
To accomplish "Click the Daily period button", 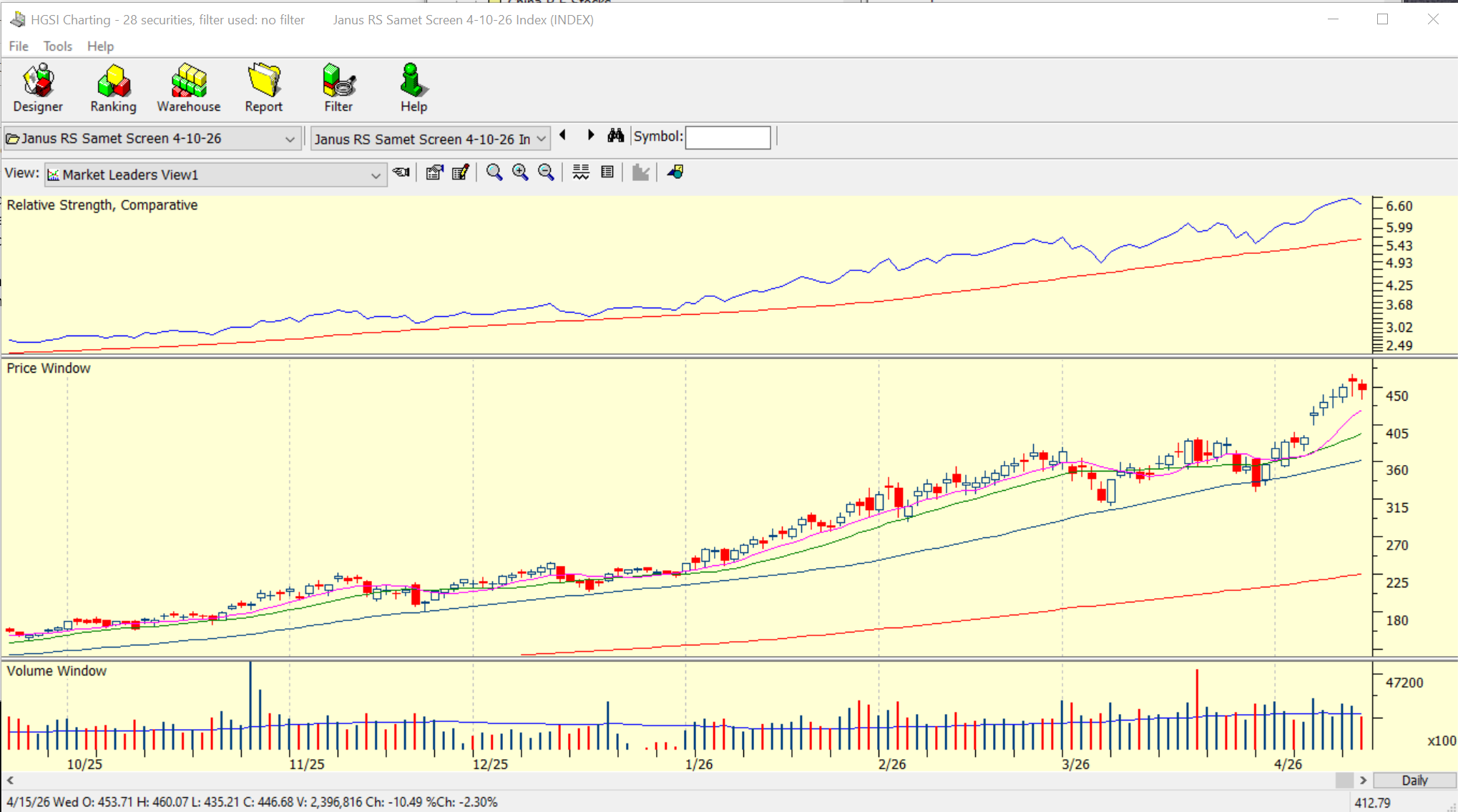I will (x=1414, y=780).
